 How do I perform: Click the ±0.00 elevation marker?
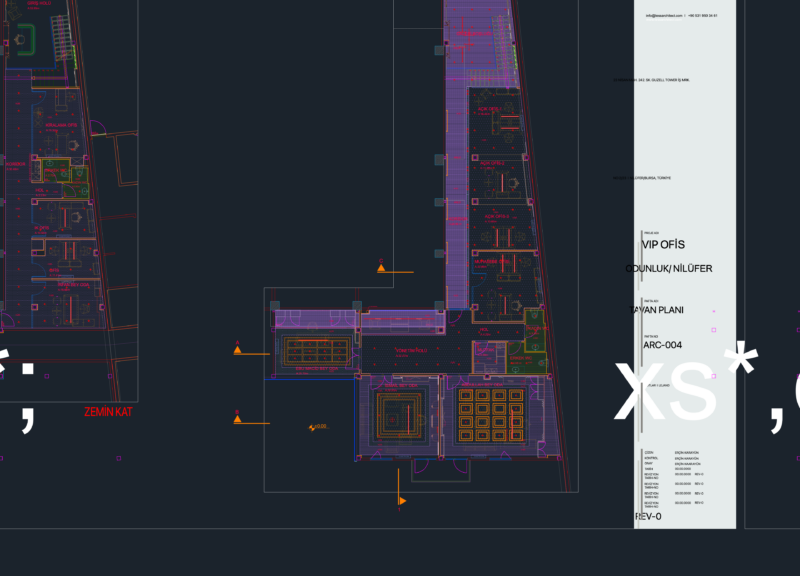[318, 427]
